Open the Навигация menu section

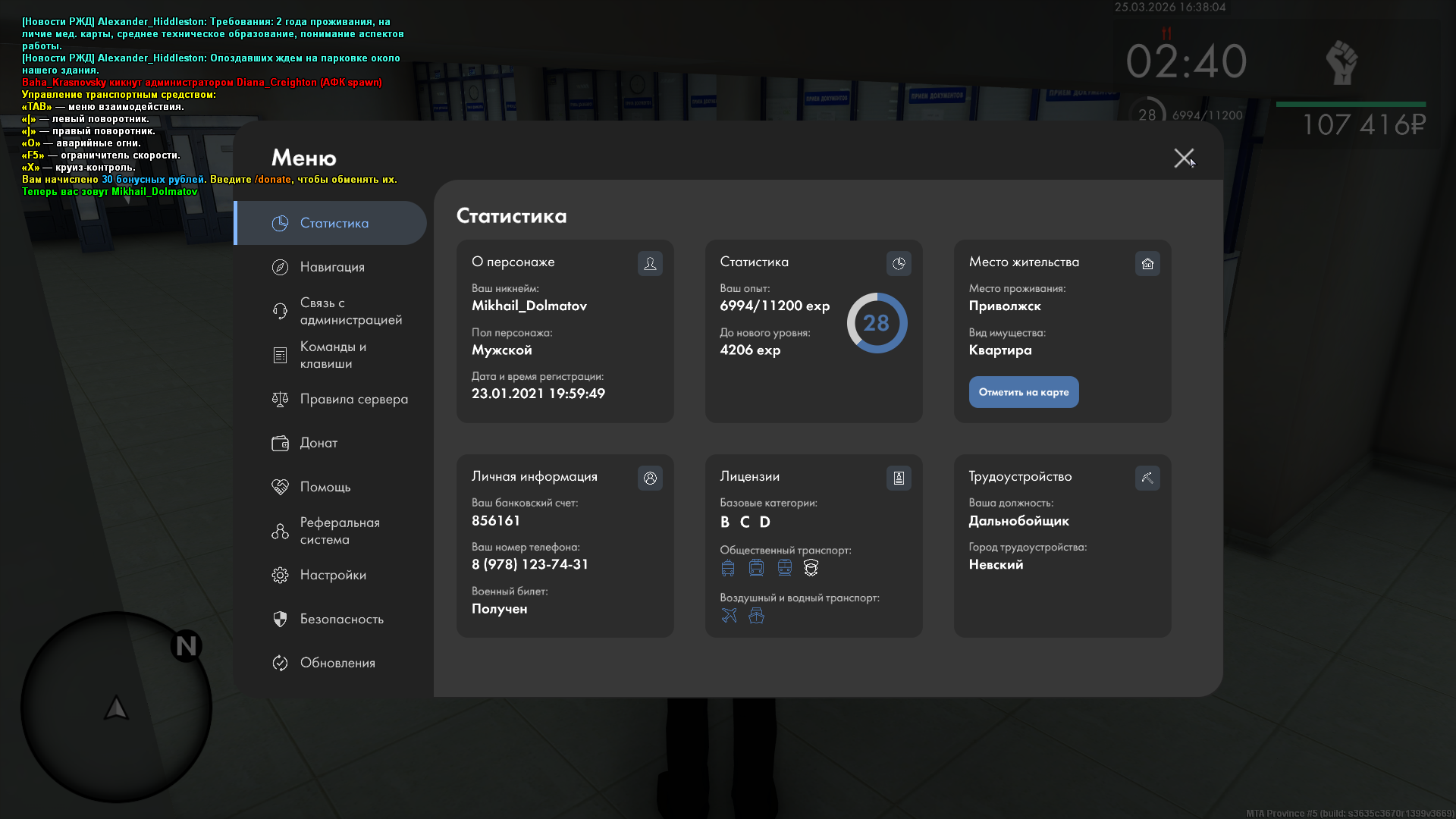coord(331,267)
